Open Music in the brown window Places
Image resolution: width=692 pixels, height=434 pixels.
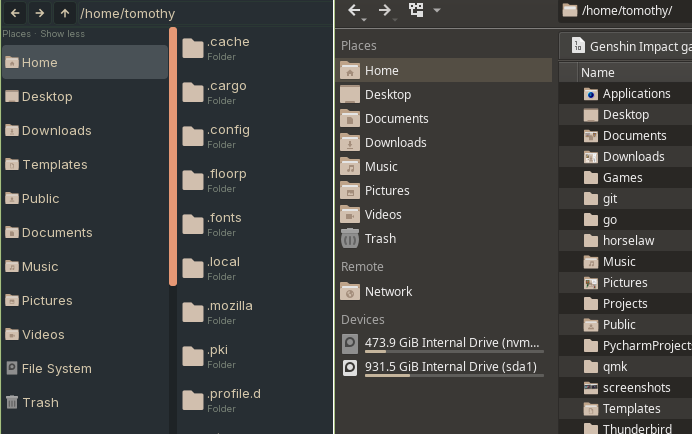(x=445, y=166)
